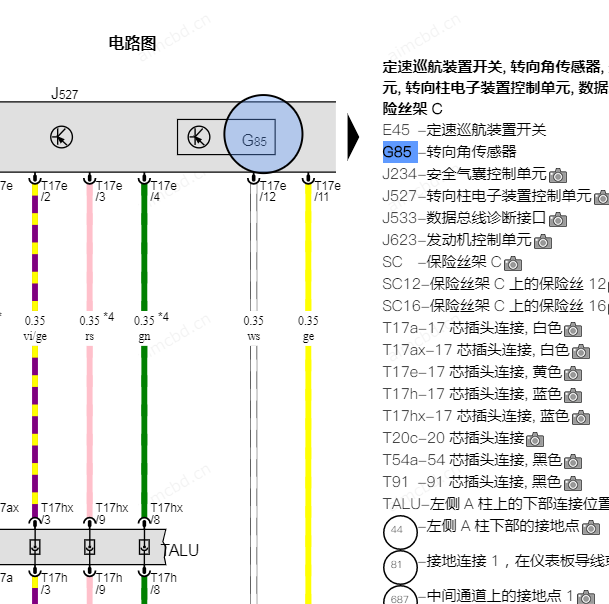Viewport: 609px width, 604px height.
Task: Click the 电路图 title heading
Action: pyautogui.click(x=132, y=43)
